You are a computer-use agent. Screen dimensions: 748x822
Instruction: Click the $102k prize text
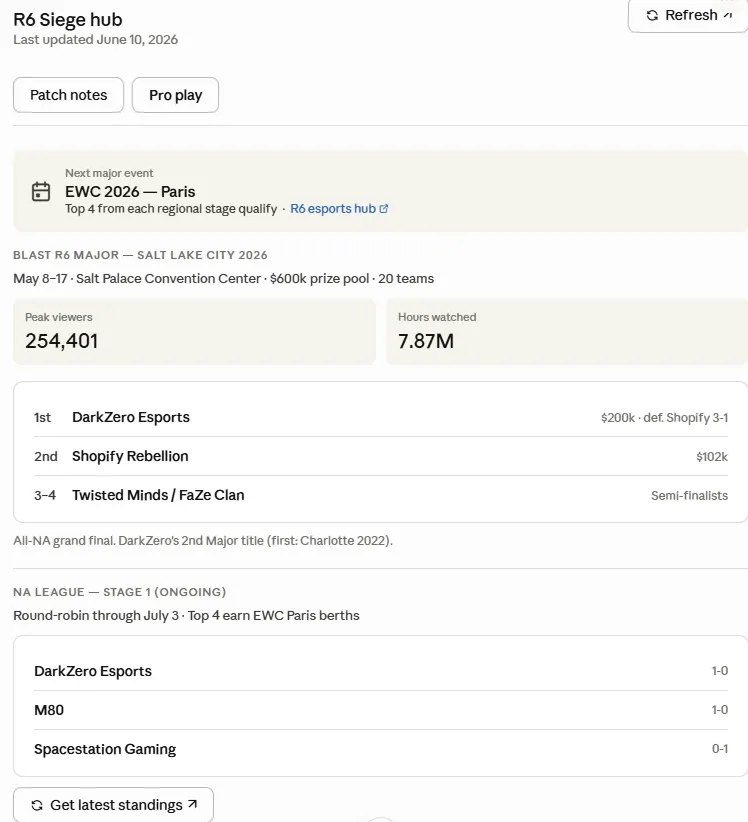point(712,457)
